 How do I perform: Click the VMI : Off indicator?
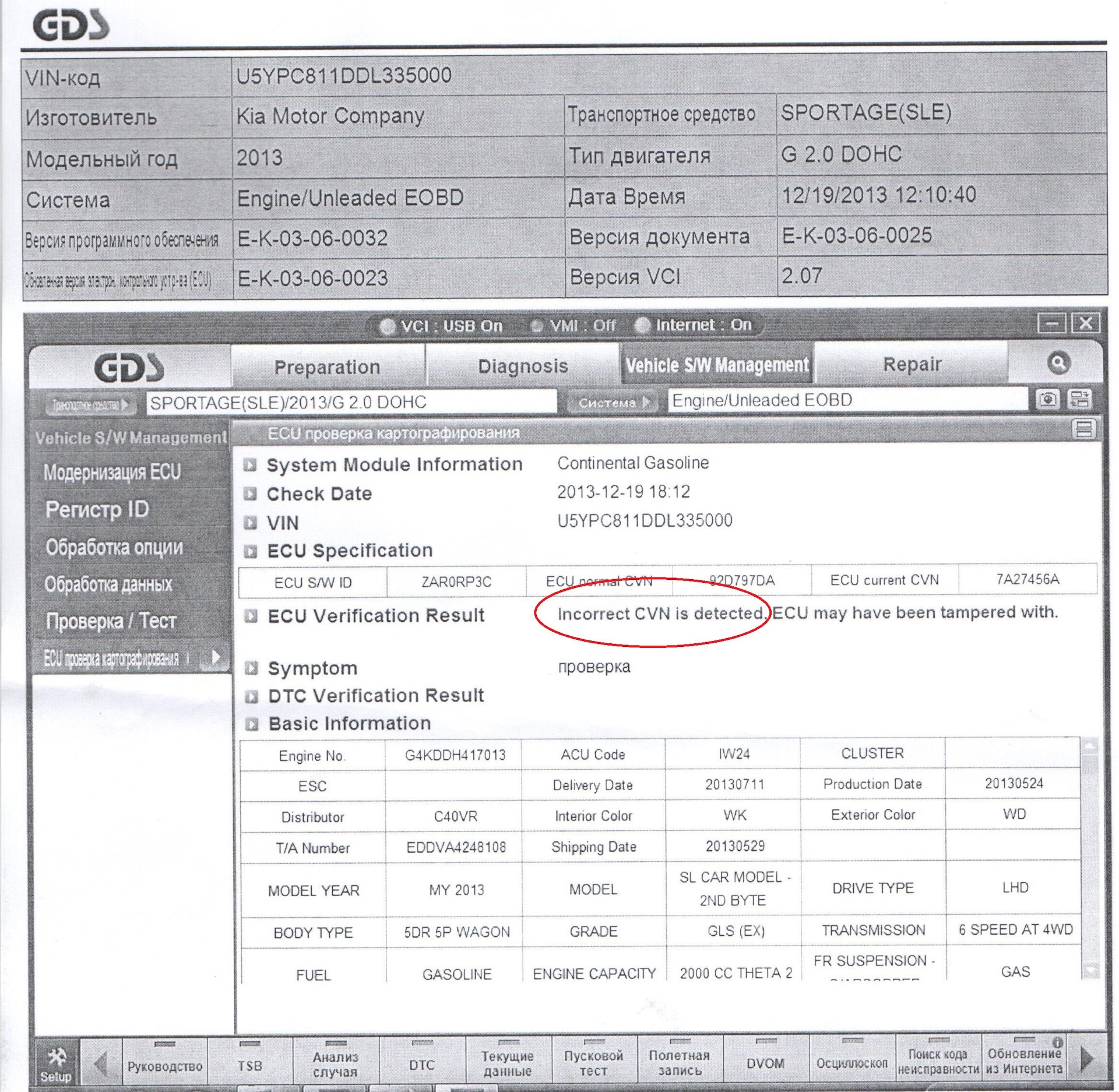pyautogui.click(x=573, y=325)
